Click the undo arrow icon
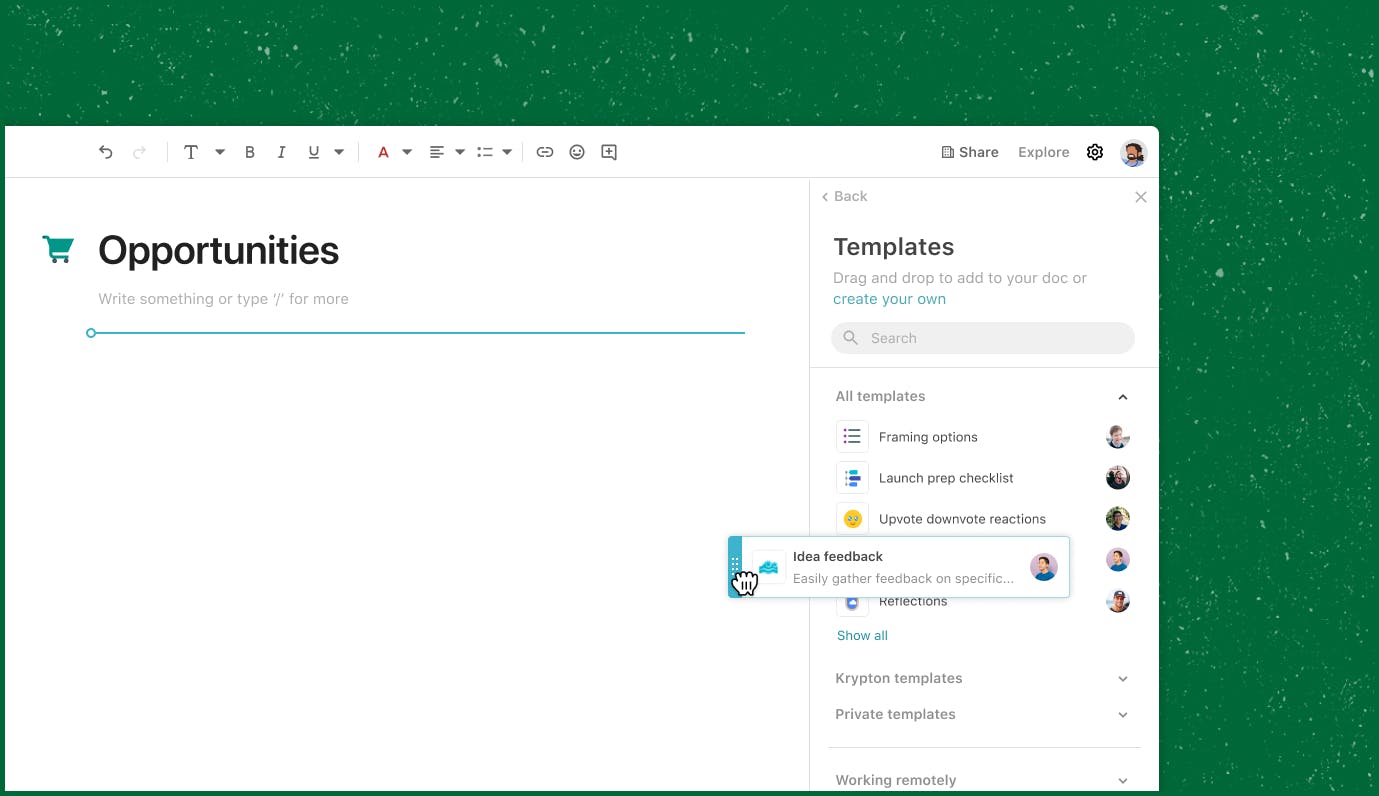The image size is (1379, 796). (x=106, y=152)
